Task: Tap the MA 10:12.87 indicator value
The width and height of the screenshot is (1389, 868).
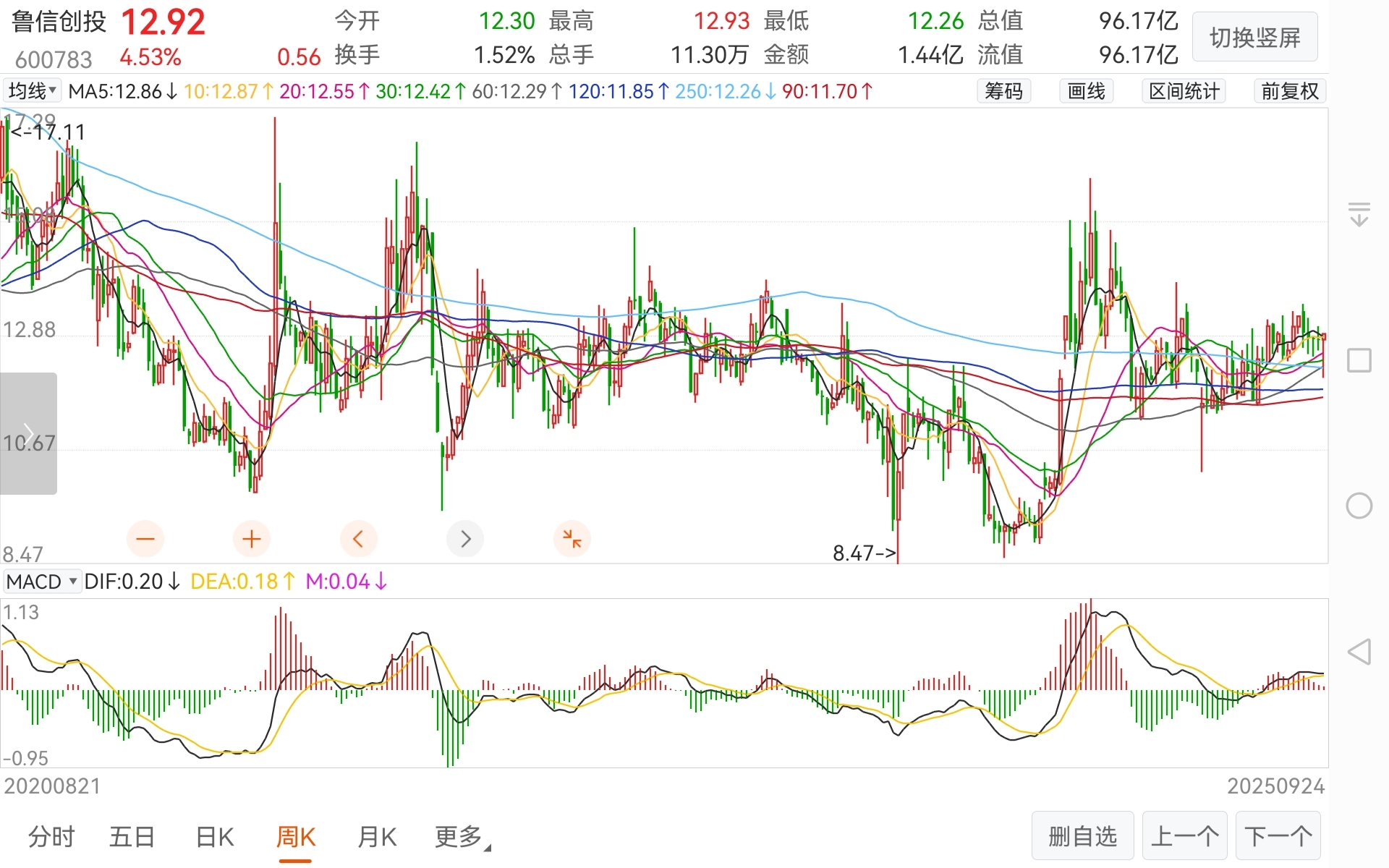Action: coord(229,91)
